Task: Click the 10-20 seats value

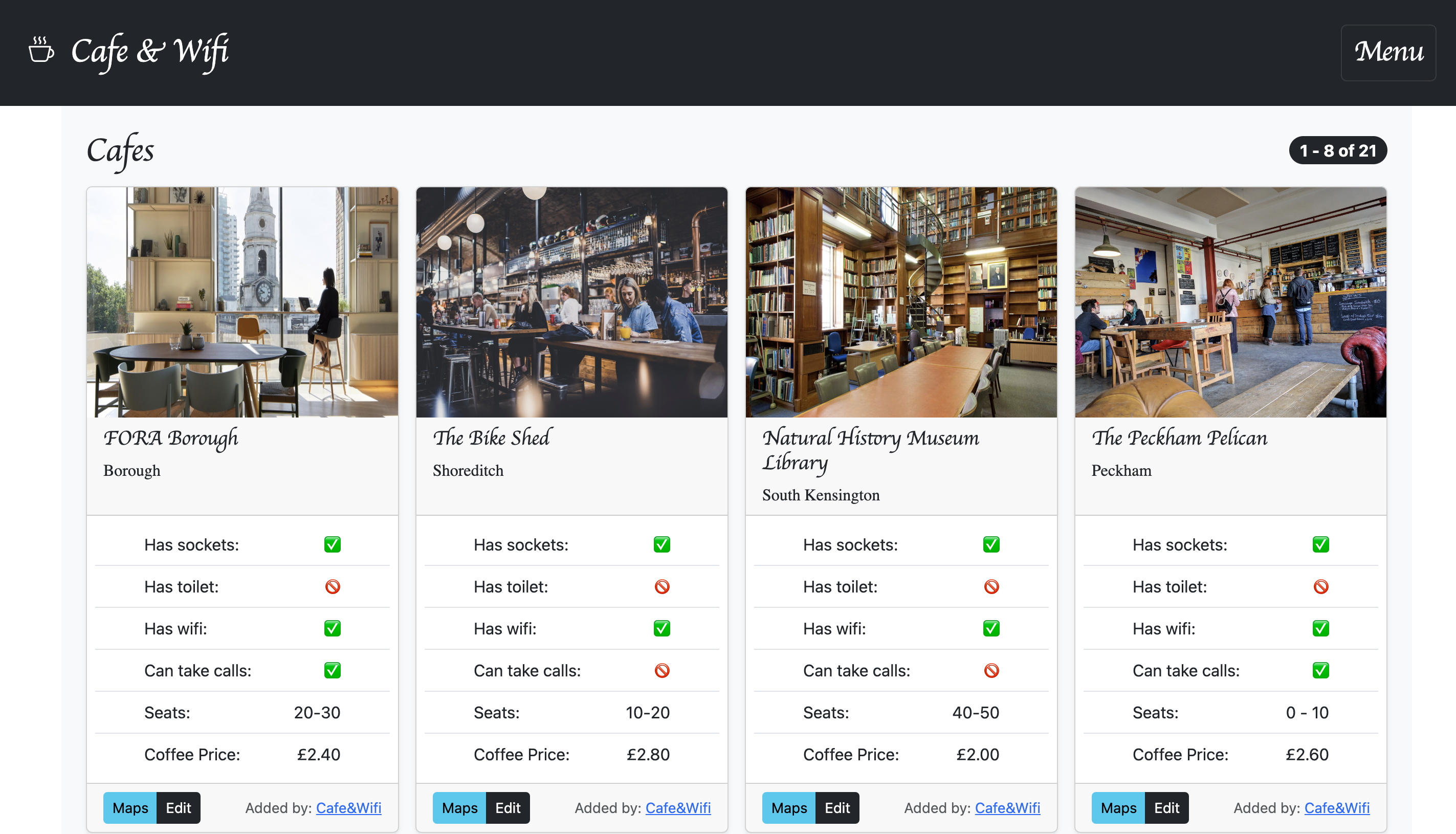Action: tap(648, 713)
